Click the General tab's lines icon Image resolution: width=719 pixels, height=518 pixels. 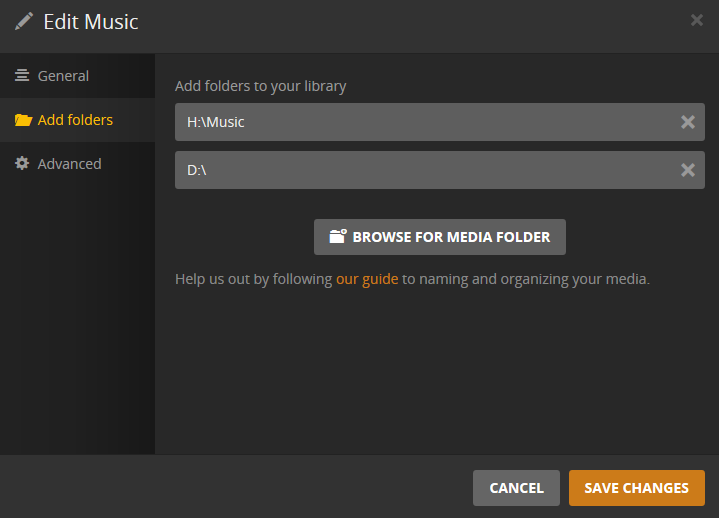[x=22, y=76]
